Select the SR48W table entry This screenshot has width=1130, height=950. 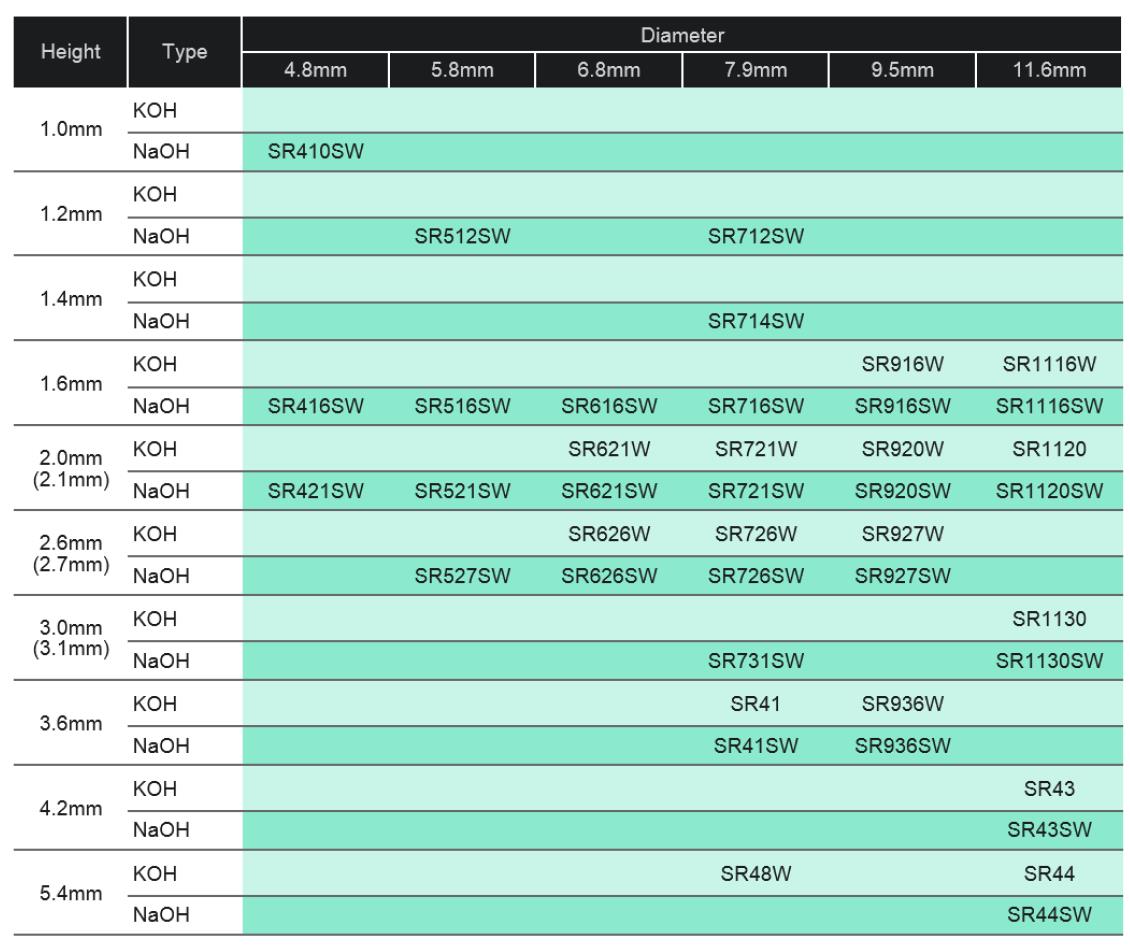click(756, 873)
